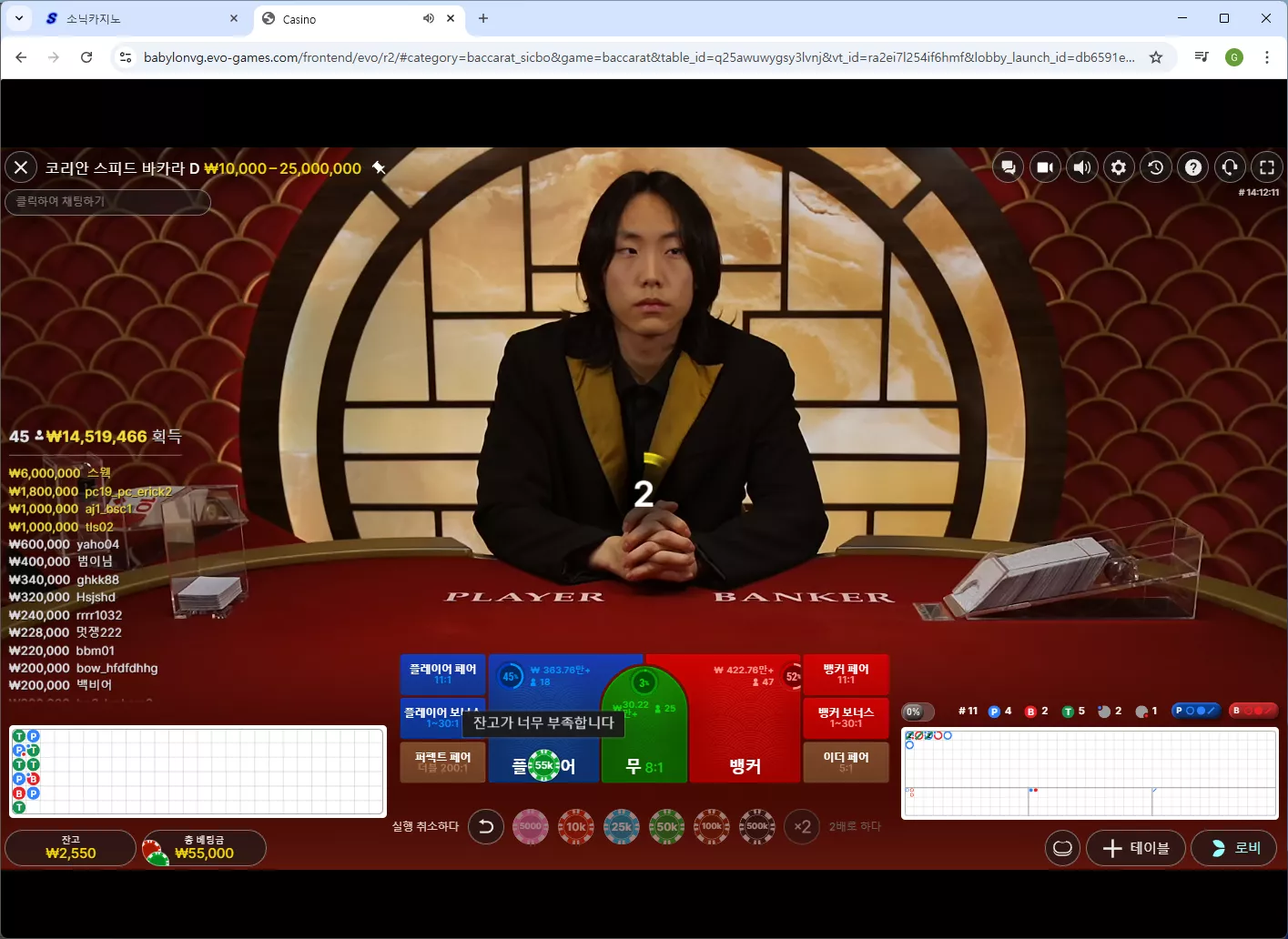Select the 50k green chip

(666, 826)
